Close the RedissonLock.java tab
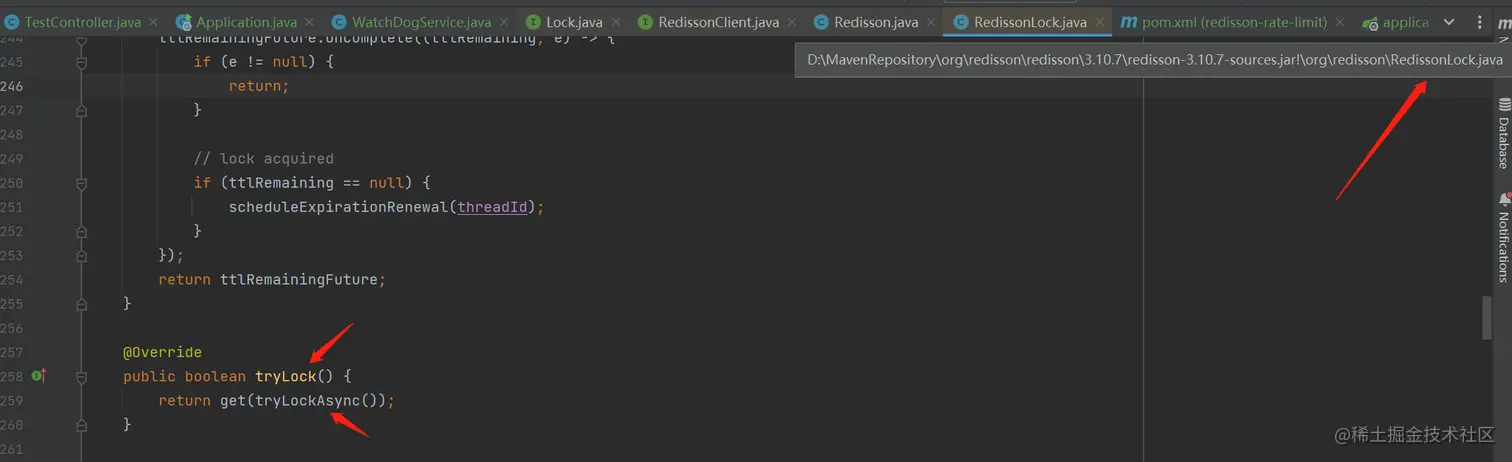 tap(1099, 22)
